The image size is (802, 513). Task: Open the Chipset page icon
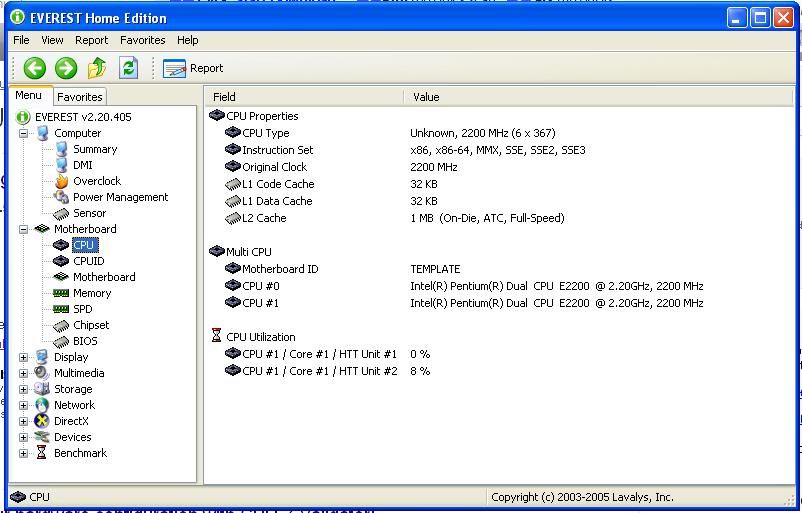pyautogui.click(x=61, y=325)
